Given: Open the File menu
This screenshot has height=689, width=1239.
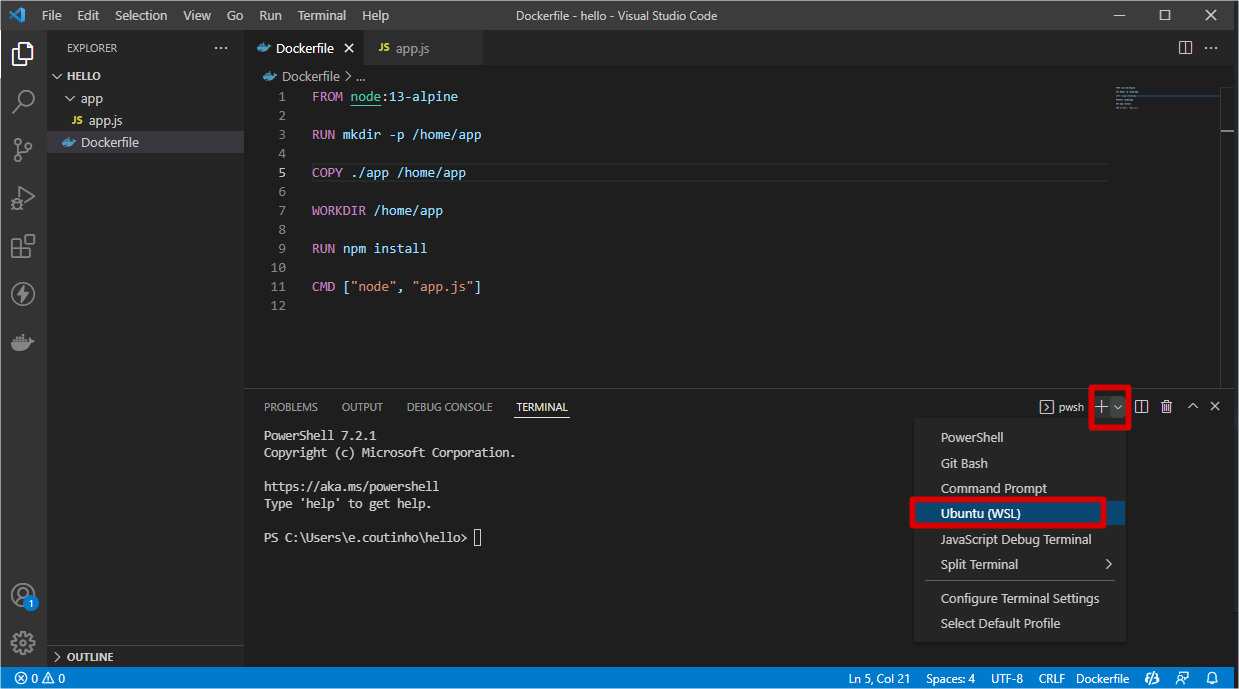Looking at the screenshot, I should click(x=52, y=16).
